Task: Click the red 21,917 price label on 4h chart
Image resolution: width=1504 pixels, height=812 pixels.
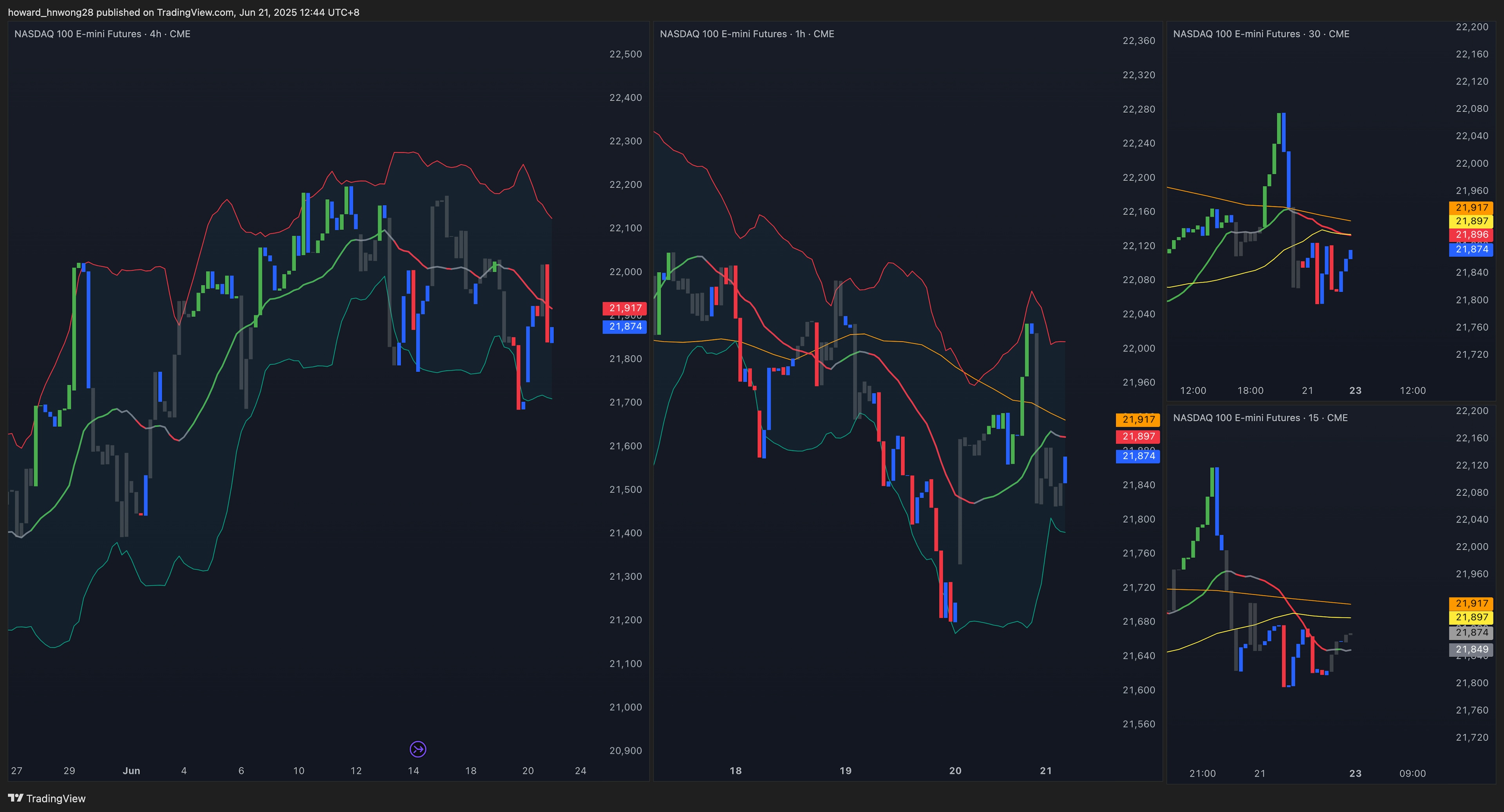Action: coord(625,308)
